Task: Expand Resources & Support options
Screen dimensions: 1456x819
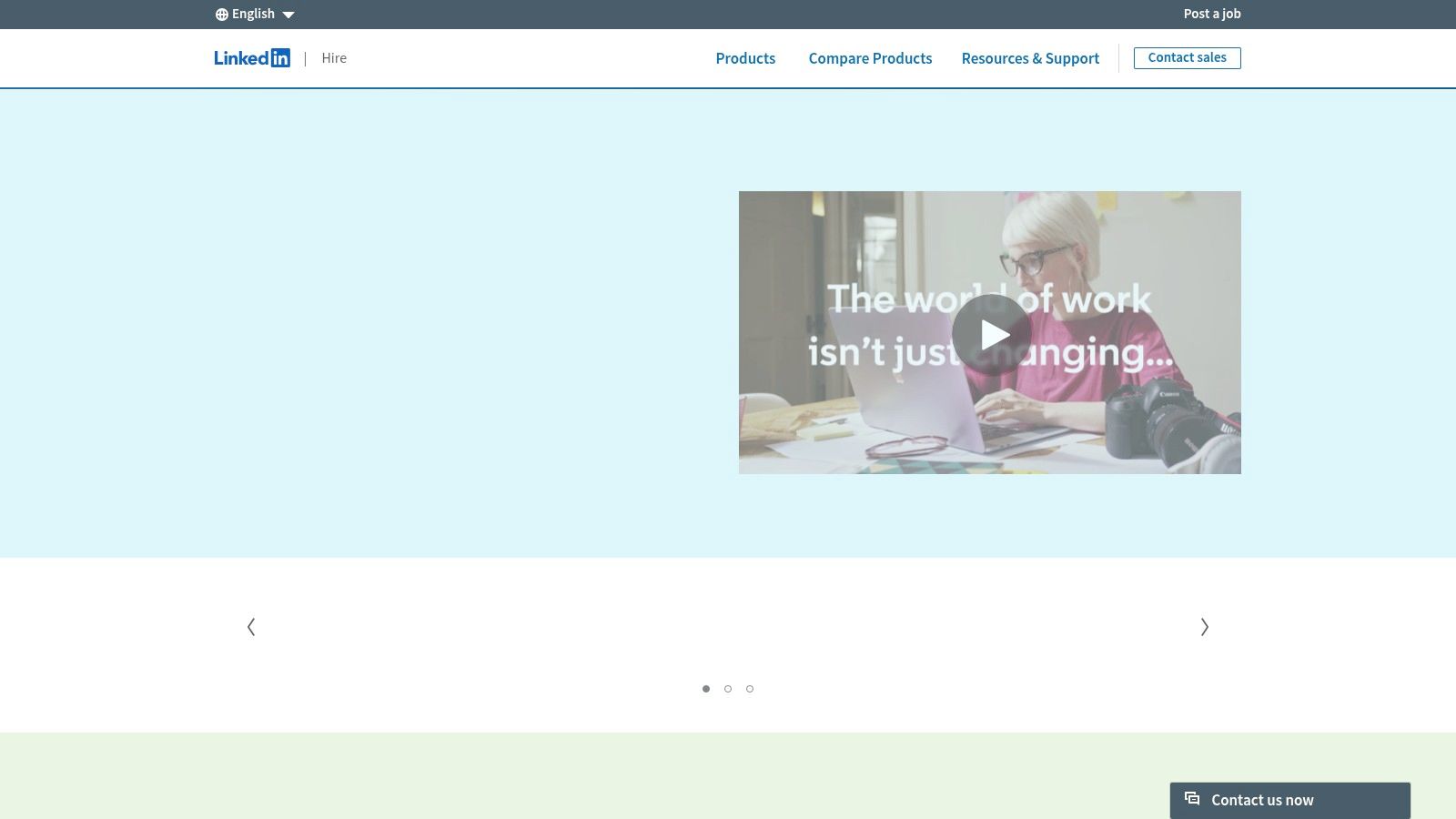Action: (x=1030, y=58)
